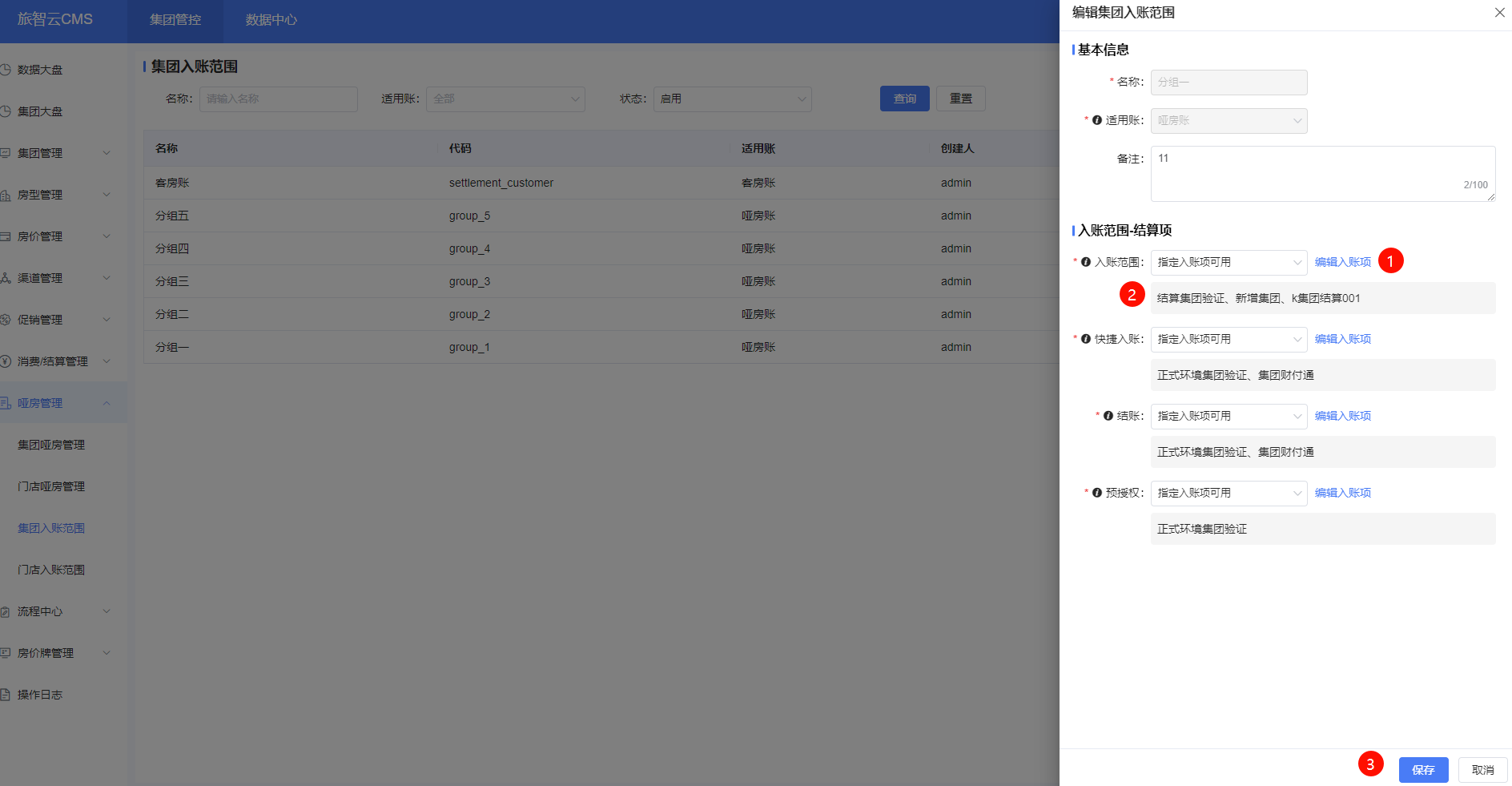Click the info icon beside 结账
The height and width of the screenshot is (786, 1512).
pos(1108,416)
